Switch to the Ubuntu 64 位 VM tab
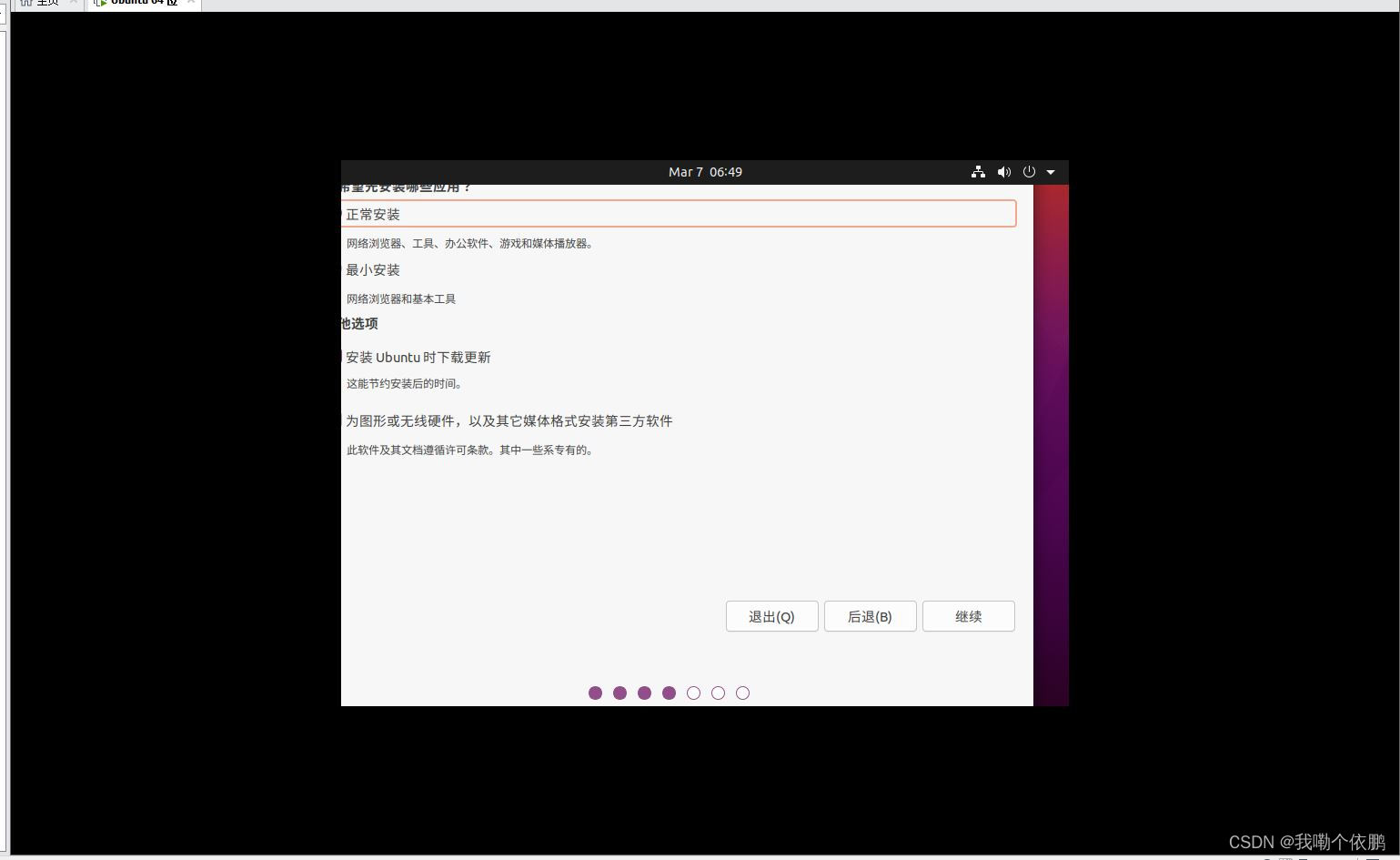 tap(144, 4)
